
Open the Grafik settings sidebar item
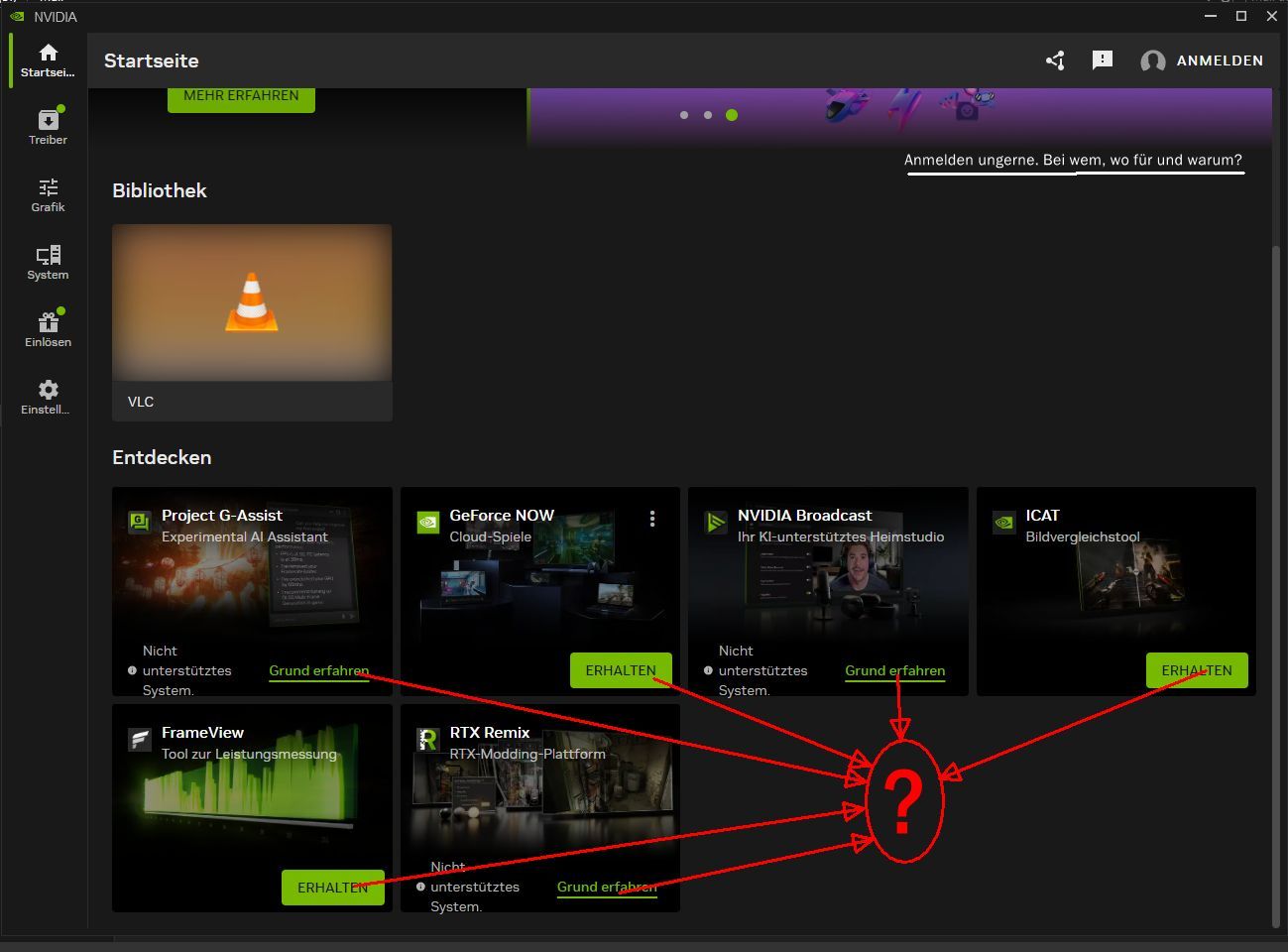48,195
